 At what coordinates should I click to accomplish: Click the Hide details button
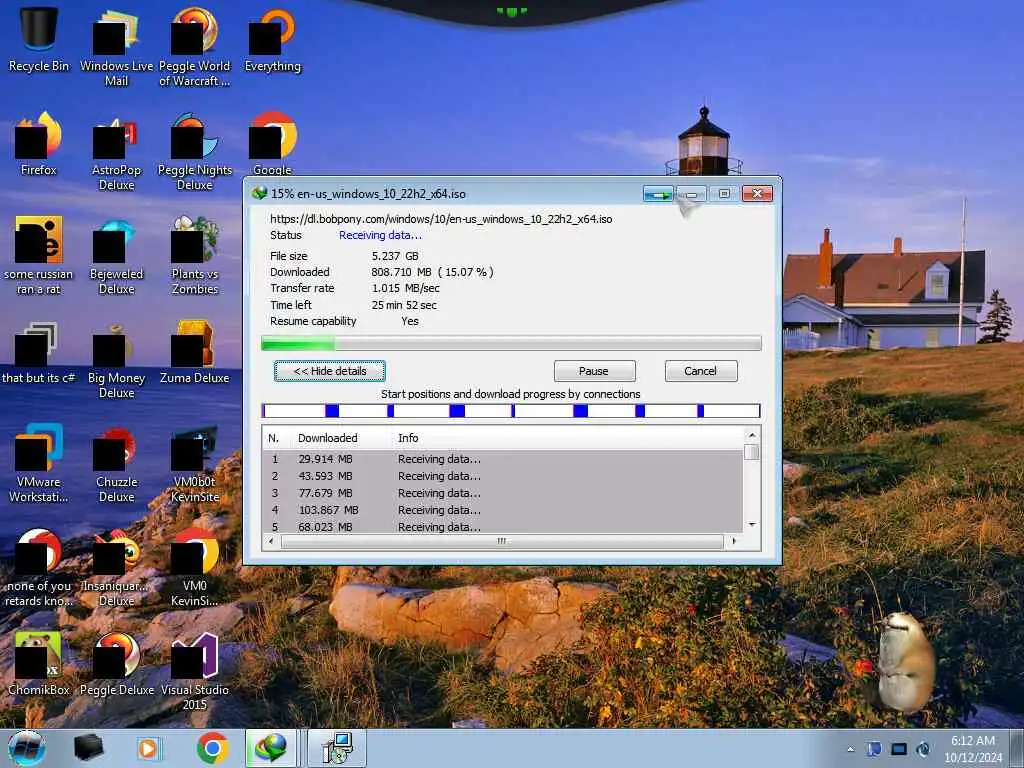[x=330, y=371]
